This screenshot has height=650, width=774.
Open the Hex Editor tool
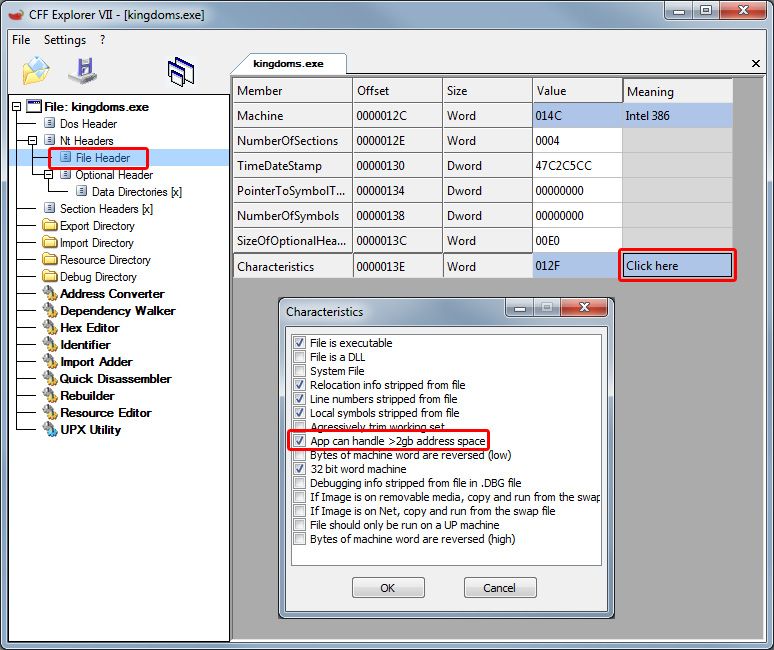pyautogui.click(x=89, y=328)
